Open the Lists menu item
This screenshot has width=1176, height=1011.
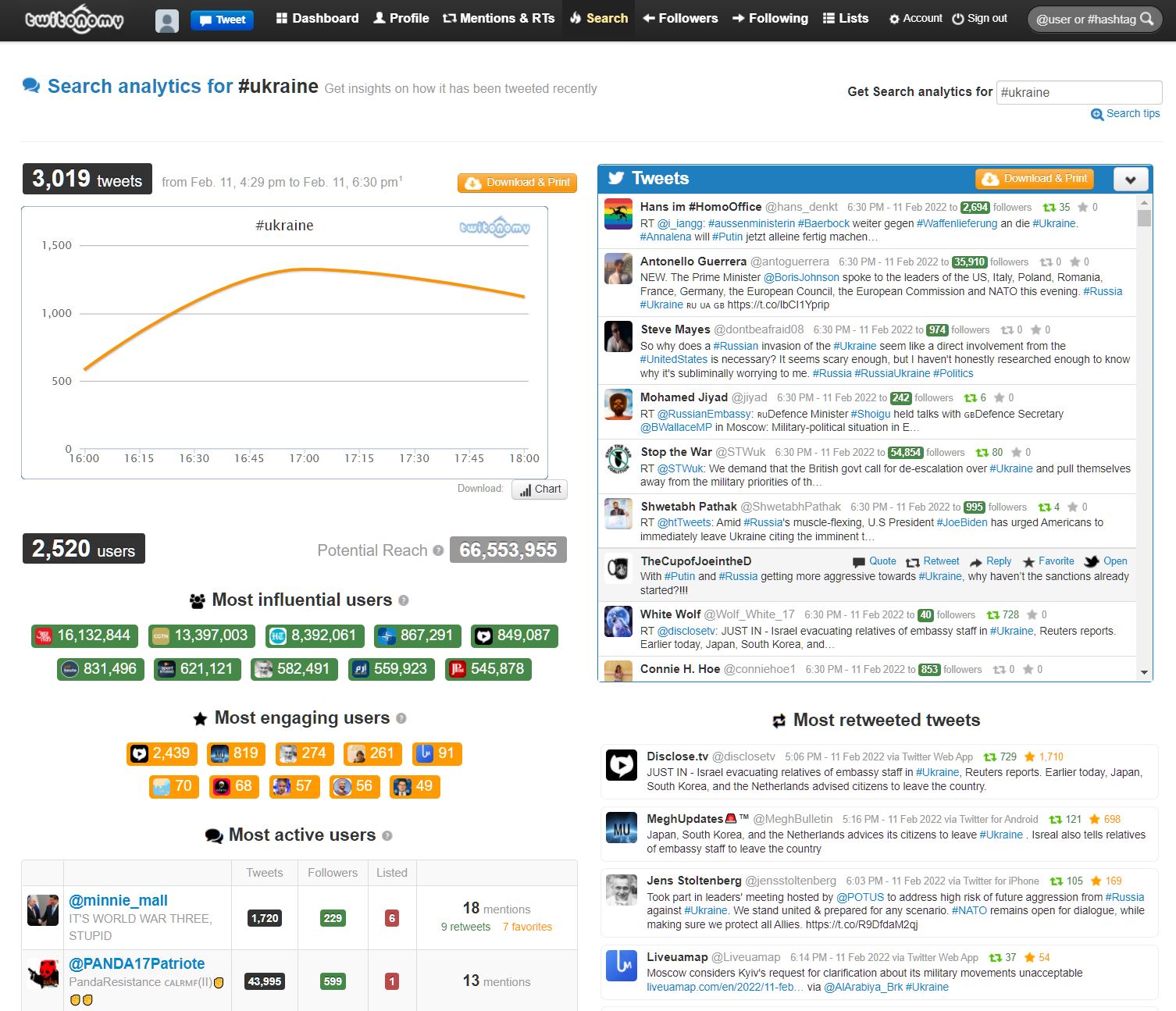(846, 18)
